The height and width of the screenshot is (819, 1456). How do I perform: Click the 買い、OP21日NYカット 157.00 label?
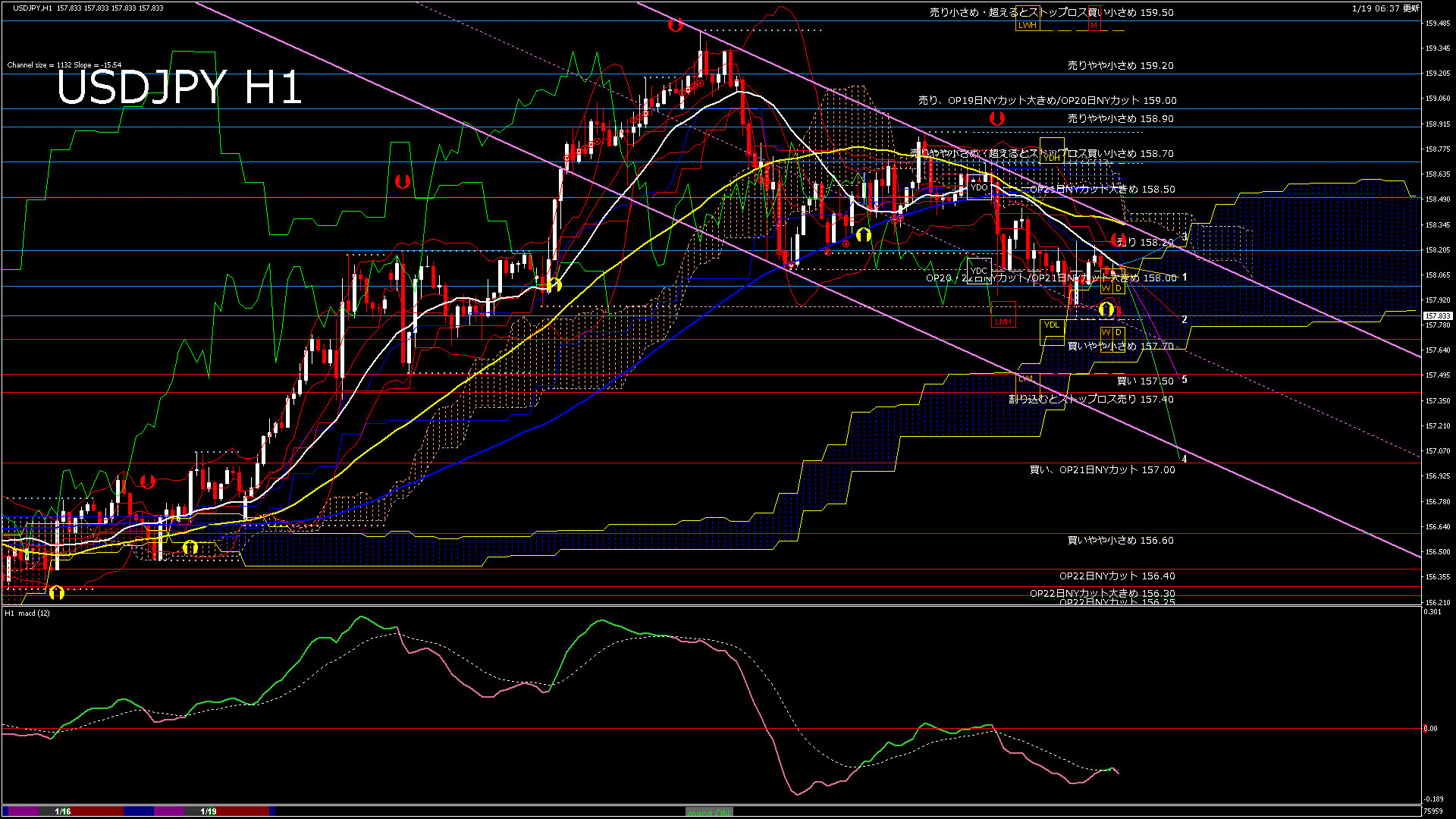1102,470
